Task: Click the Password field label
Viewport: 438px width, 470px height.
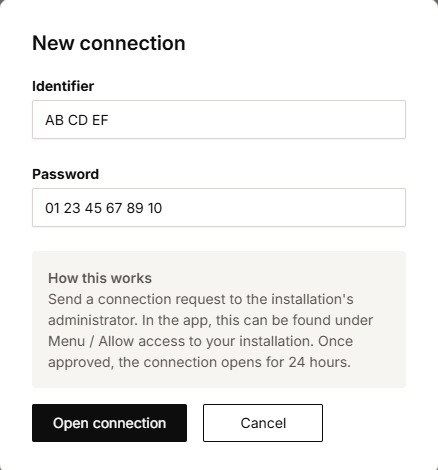Action: (66, 174)
